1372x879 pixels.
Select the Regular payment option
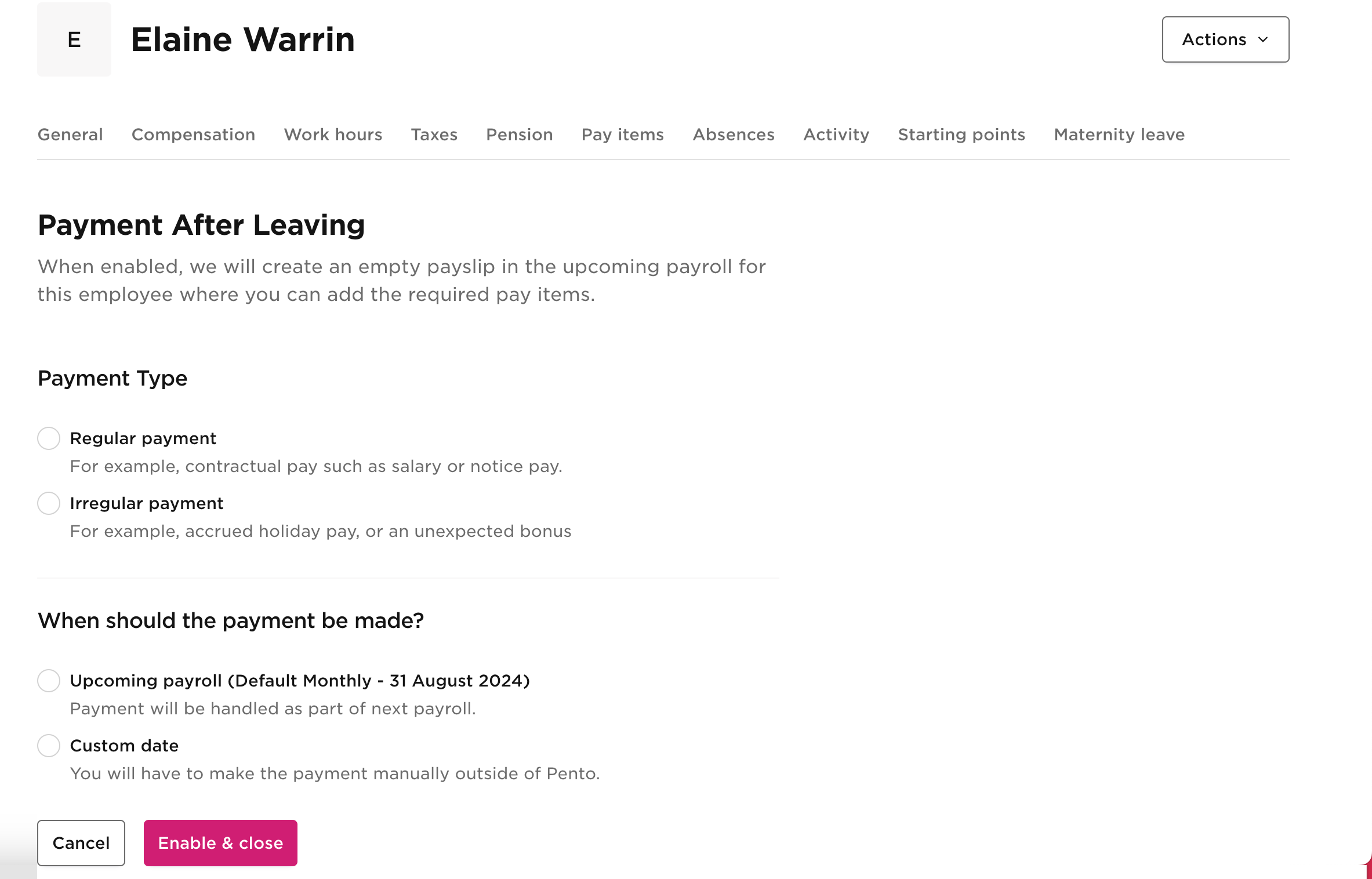[49, 438]
